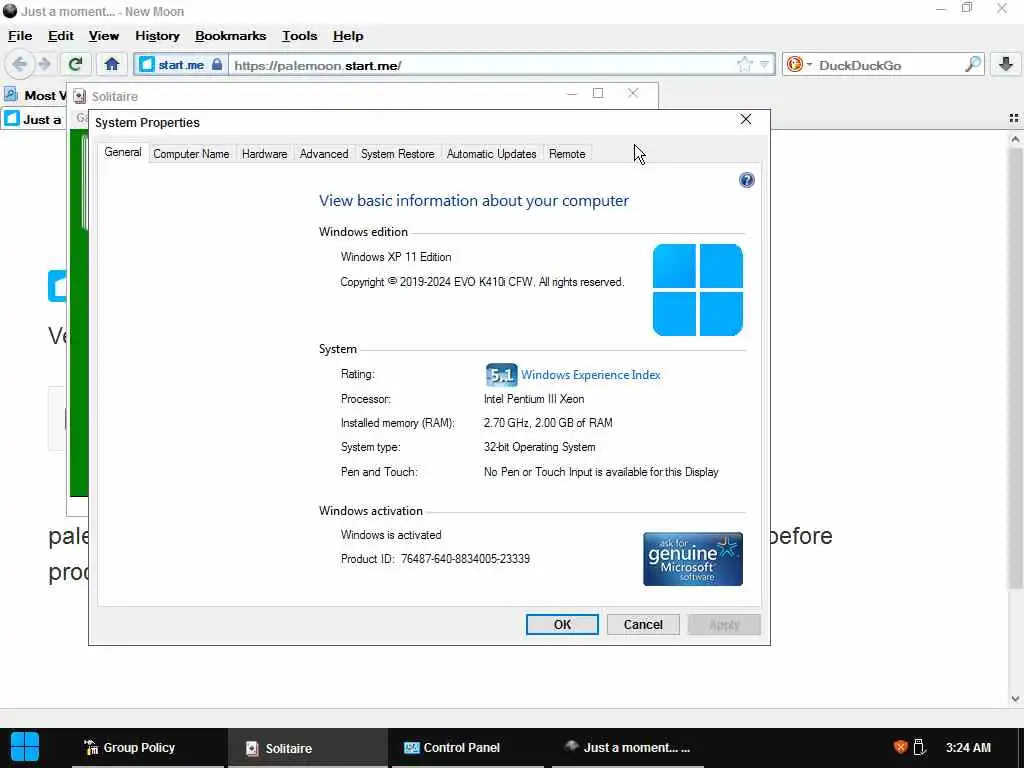Click the 32-bit Operating System text
This screenshot has width=1024, height=768.
539,447
